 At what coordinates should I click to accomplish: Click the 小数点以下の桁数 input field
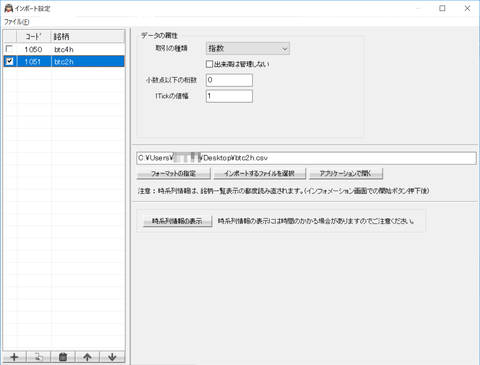point(229,80)
